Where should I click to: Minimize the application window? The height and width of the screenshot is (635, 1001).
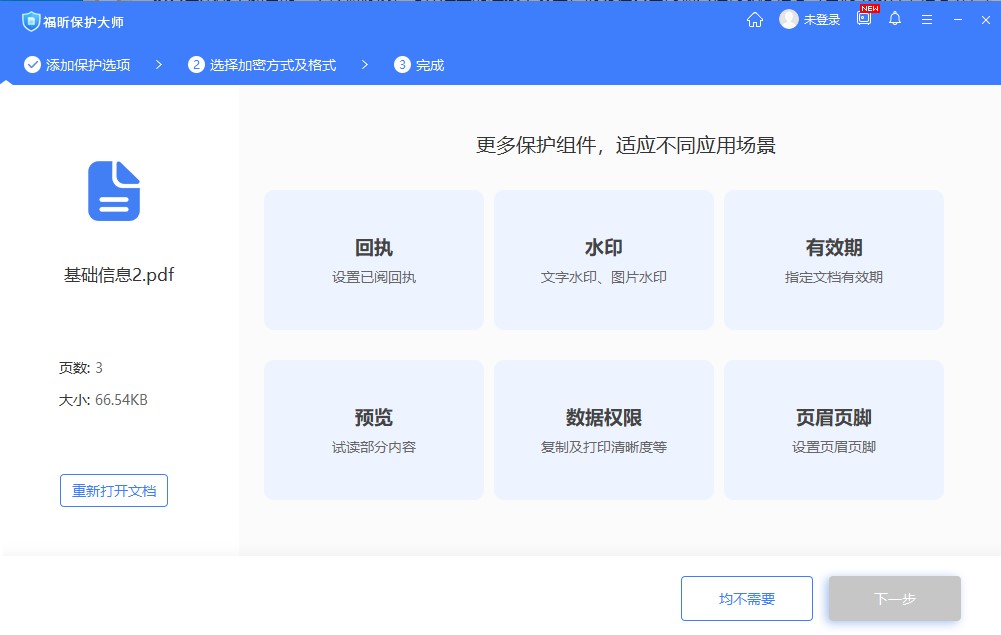(958, 20)
